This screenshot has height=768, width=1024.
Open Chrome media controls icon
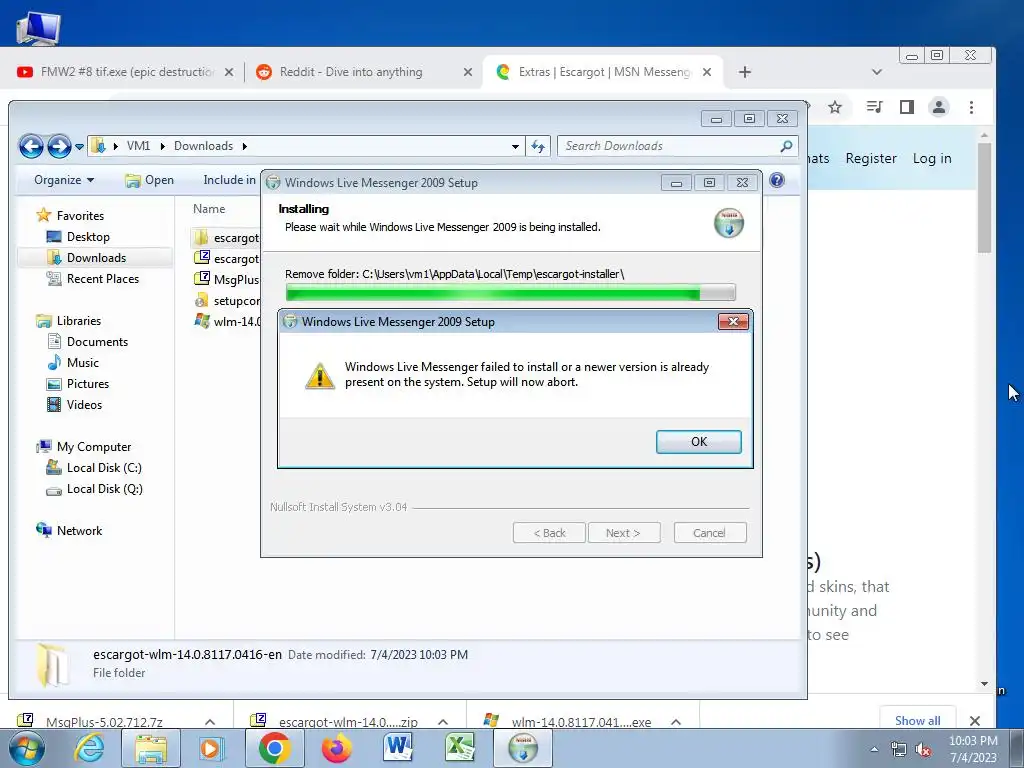[874, 107]
